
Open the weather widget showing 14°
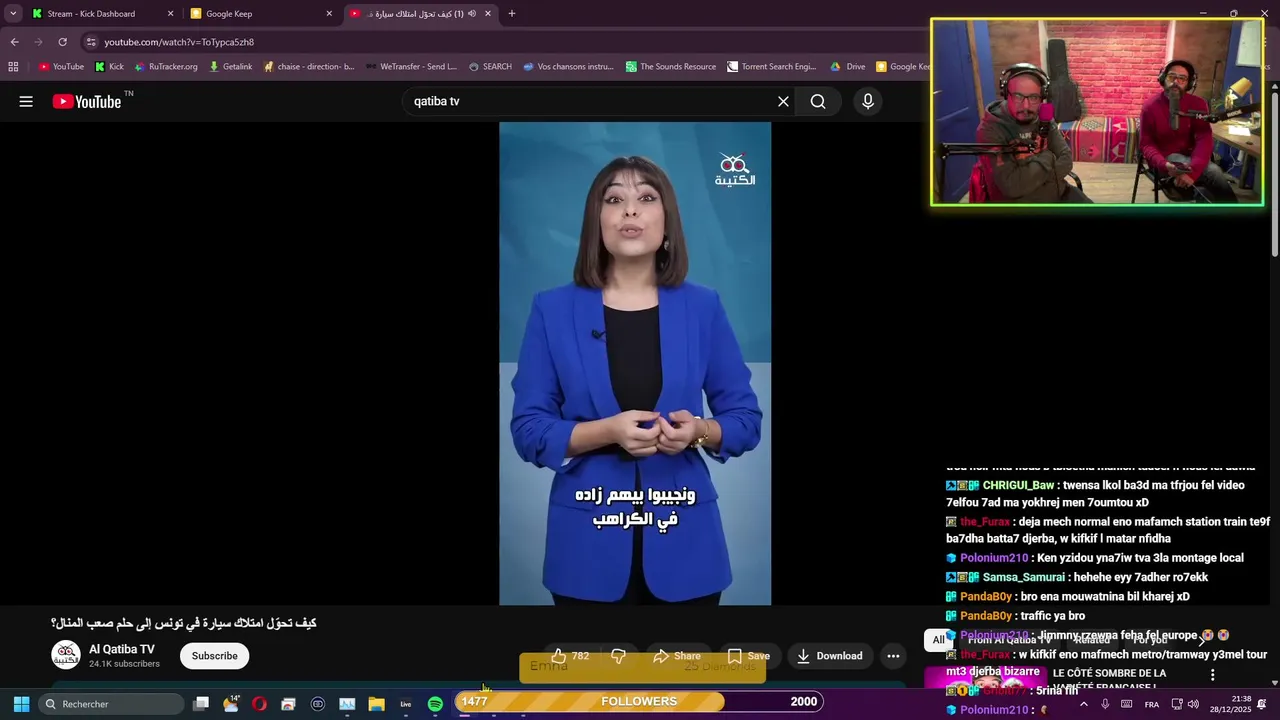point(231,704)
